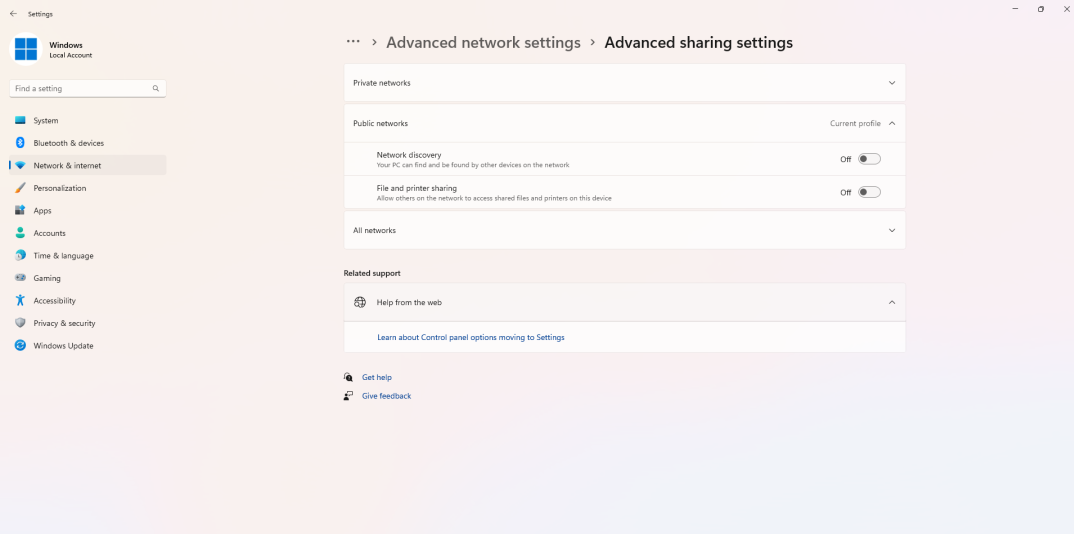Open Bluetooth & devices page
The width and height of the screenshot is (1074, 534).
88,143
